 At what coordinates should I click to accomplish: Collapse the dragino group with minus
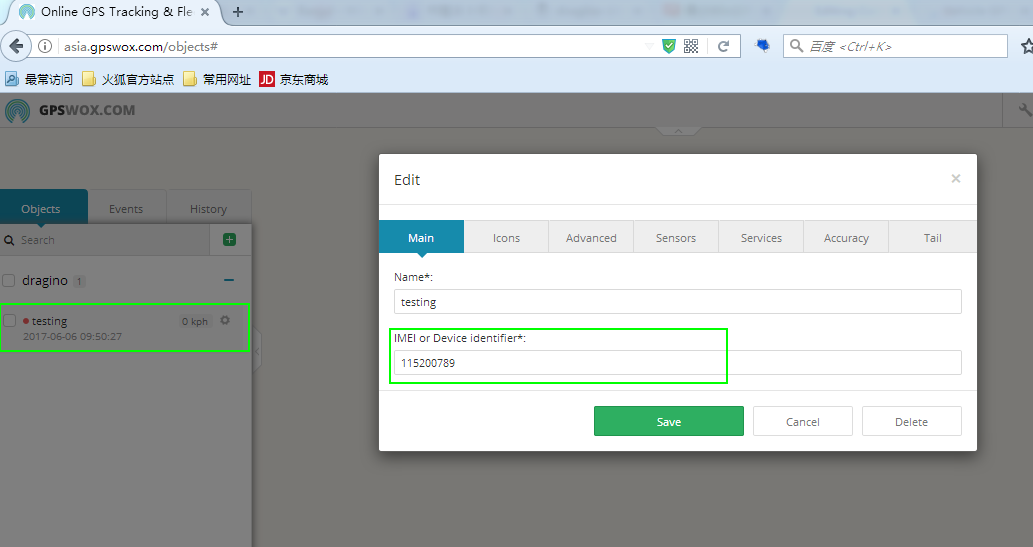(x=229, y=281)
